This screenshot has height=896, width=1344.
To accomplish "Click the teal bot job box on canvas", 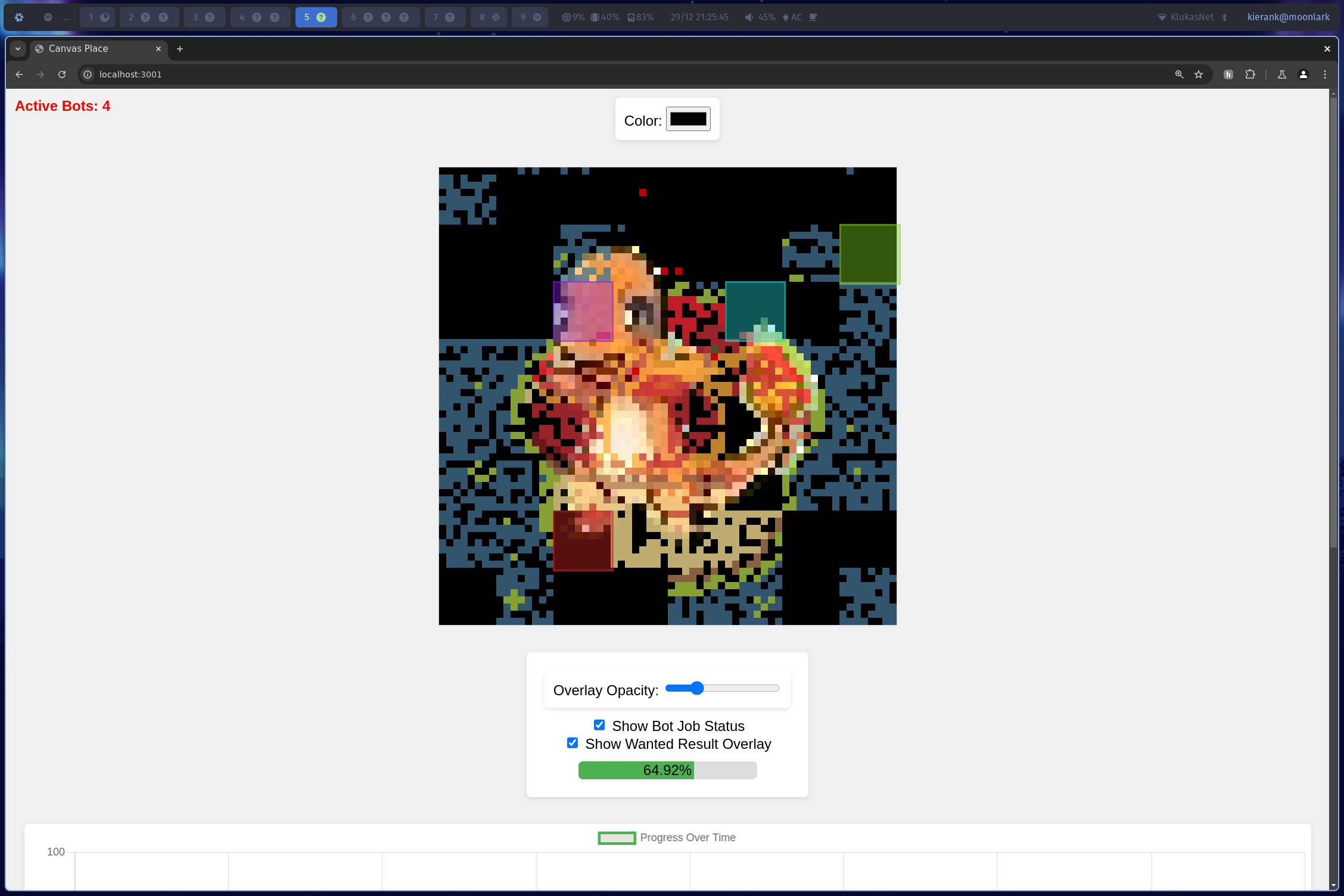I will click(x=755, y=312).
